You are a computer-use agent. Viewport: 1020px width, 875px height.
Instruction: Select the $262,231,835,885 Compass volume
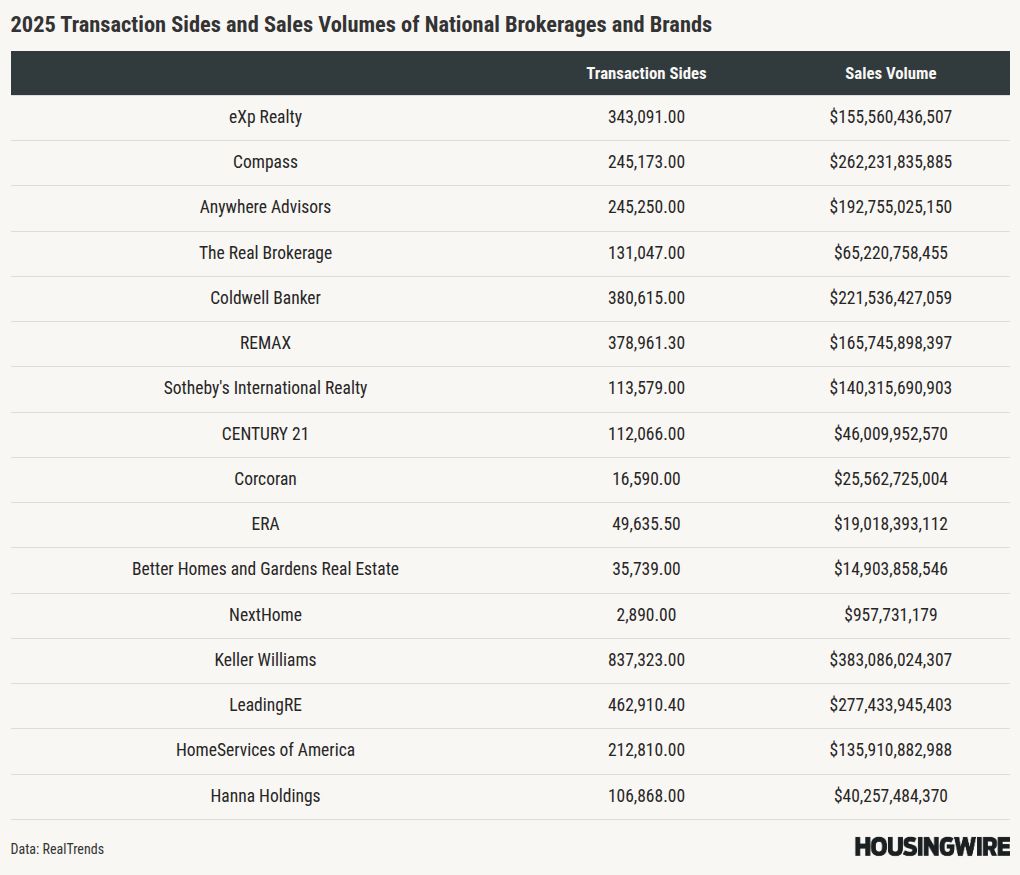tap(890, 162)
